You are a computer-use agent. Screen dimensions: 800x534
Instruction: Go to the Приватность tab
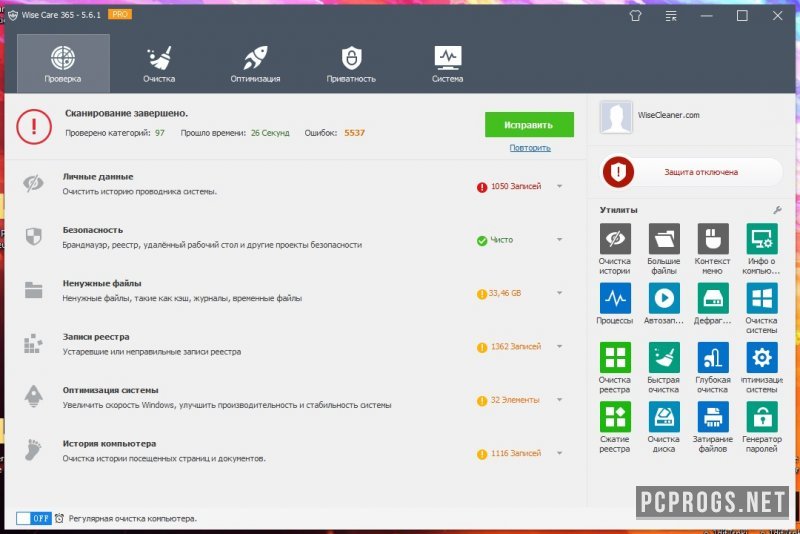click(351, 63)
